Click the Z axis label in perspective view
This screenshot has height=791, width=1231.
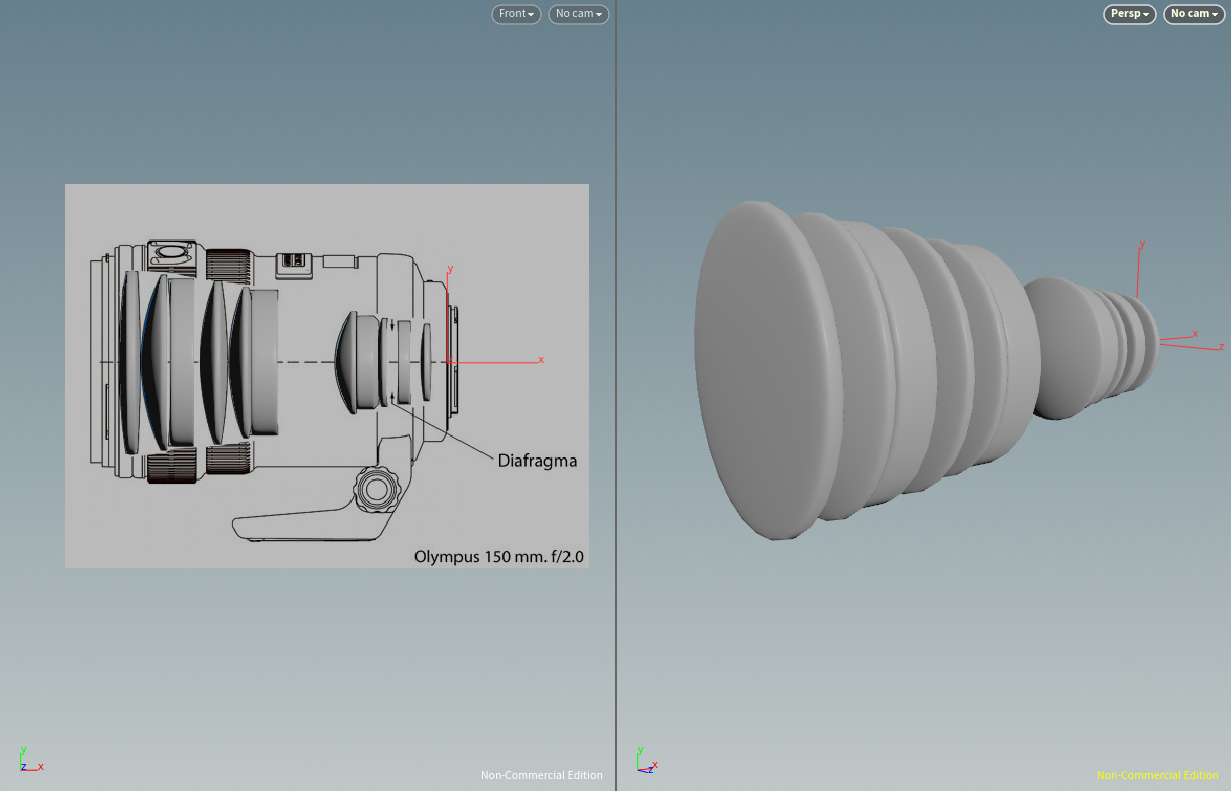(x=1221, y=347)
